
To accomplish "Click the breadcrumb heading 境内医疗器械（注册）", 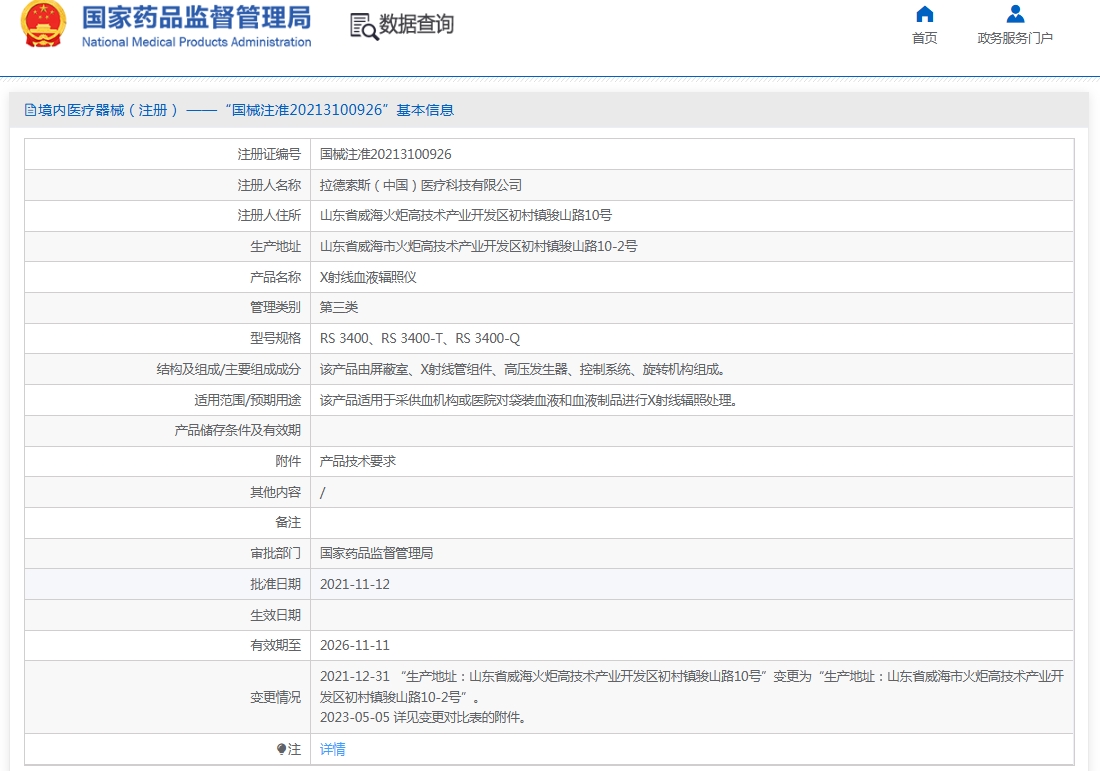I will tap(108, 110).
